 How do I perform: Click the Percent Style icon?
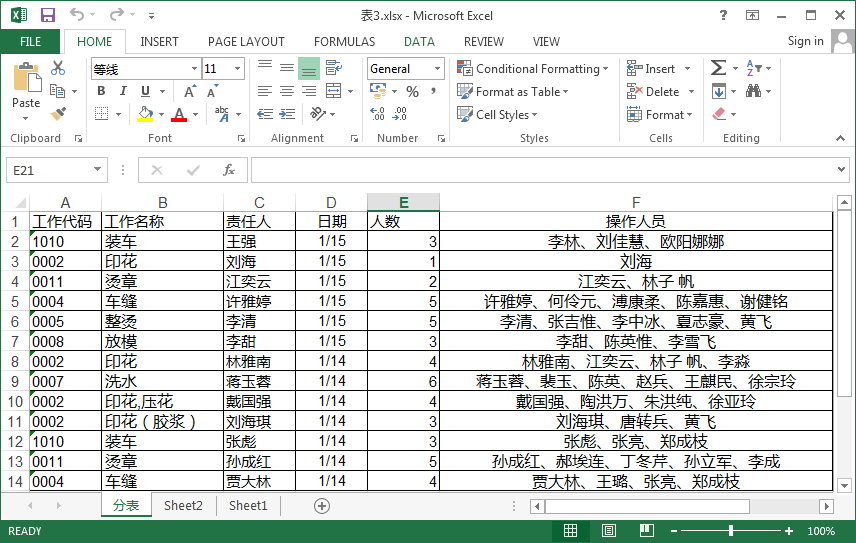[412, 91]
